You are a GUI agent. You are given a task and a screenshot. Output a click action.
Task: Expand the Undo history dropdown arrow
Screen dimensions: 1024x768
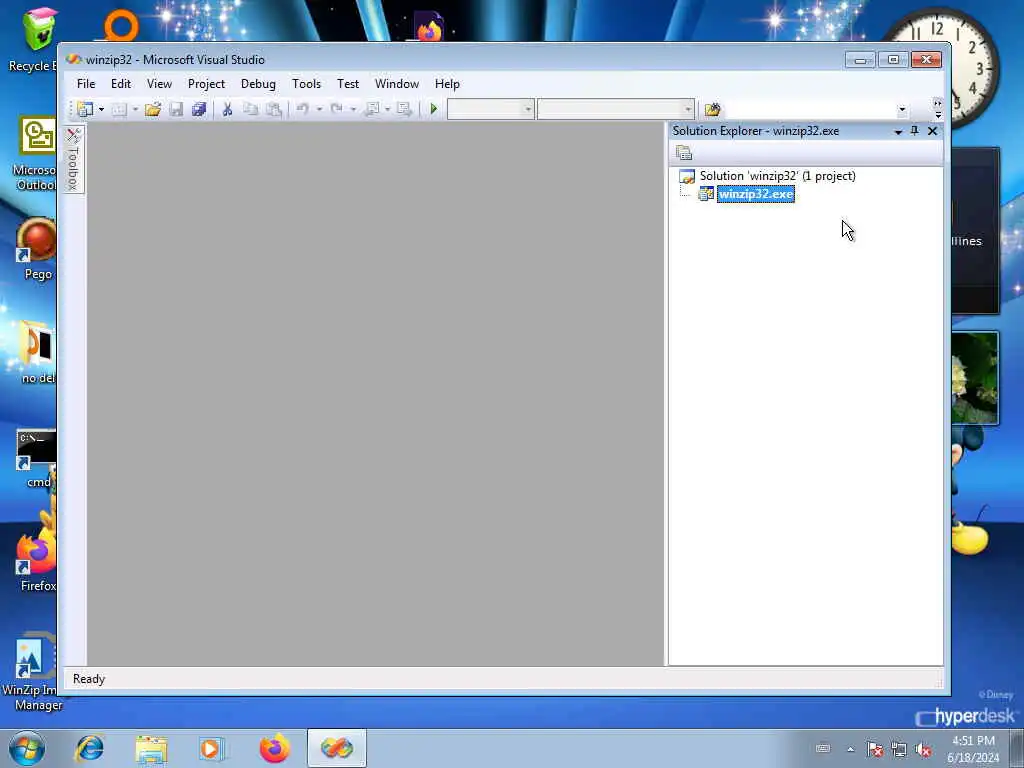point(319,109)
